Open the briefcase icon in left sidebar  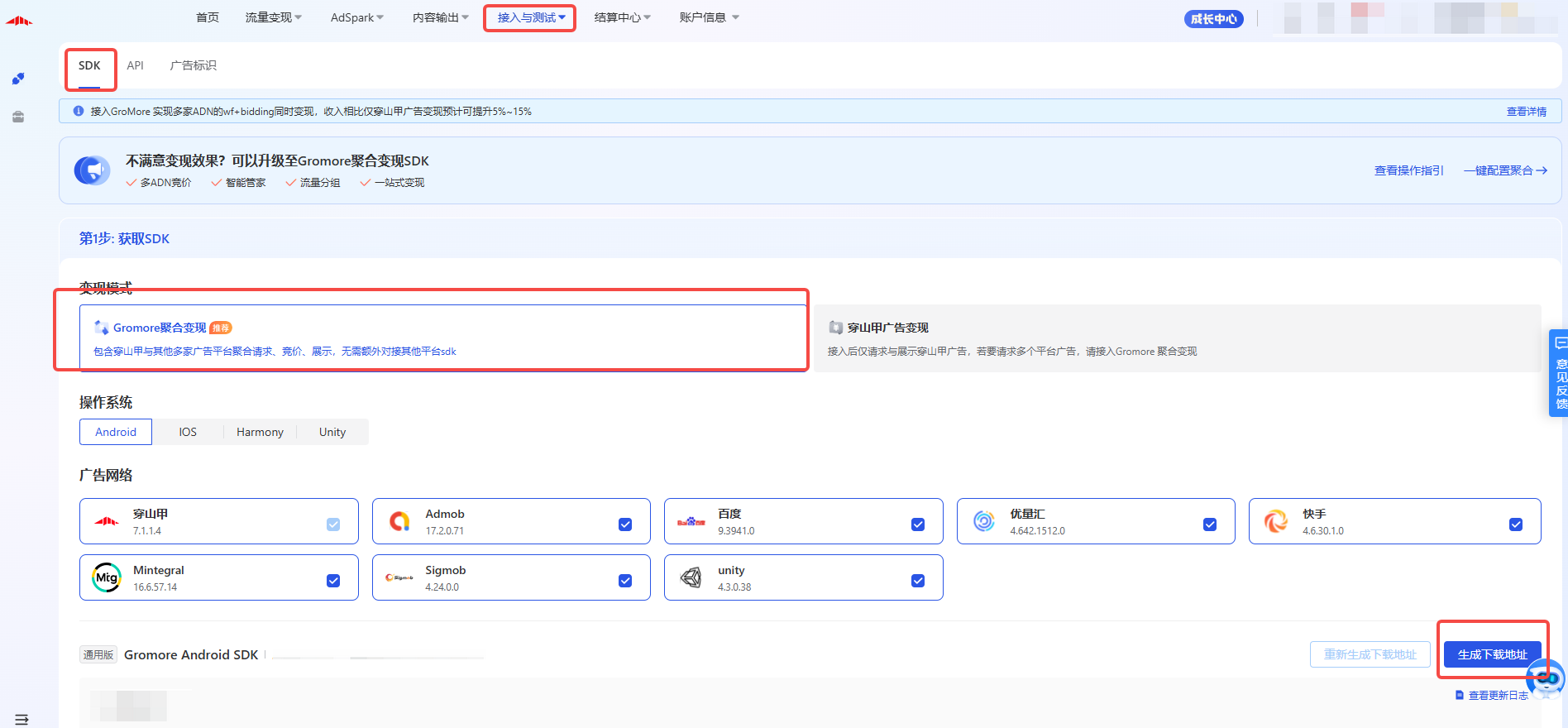(18, 117)
